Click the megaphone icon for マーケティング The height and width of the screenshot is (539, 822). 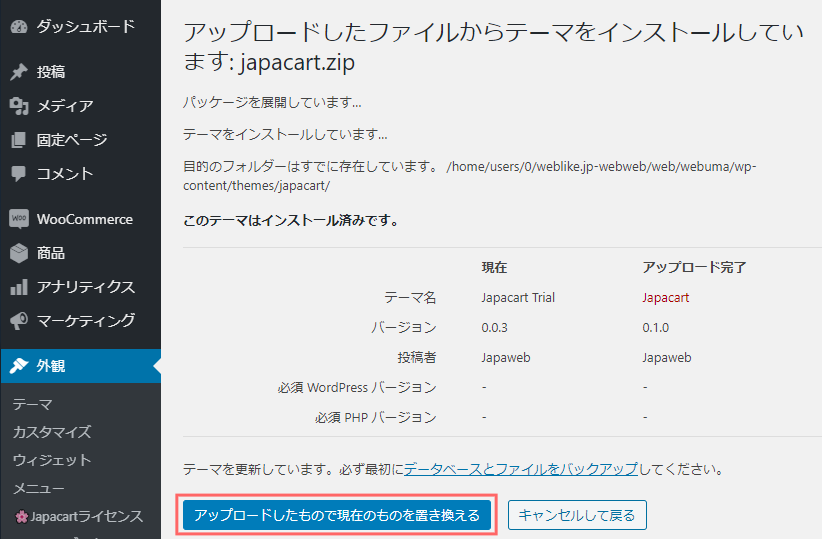click(19, 321)
